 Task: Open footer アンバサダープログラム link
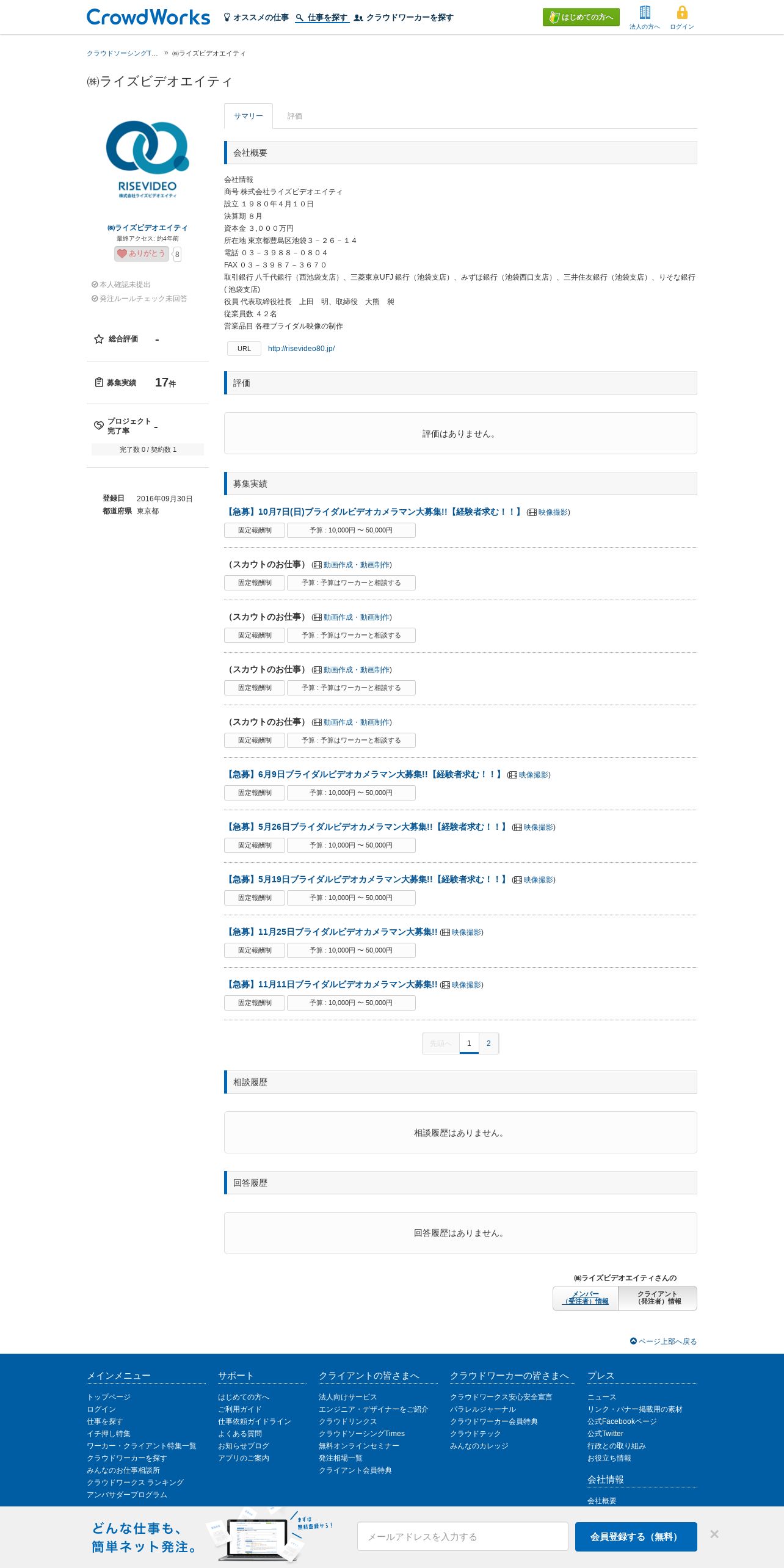(127, 1495)
